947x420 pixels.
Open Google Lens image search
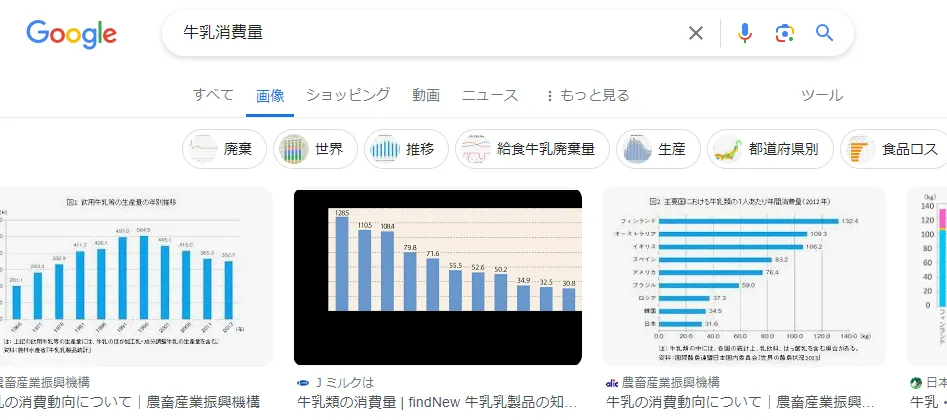pos(784,33)
